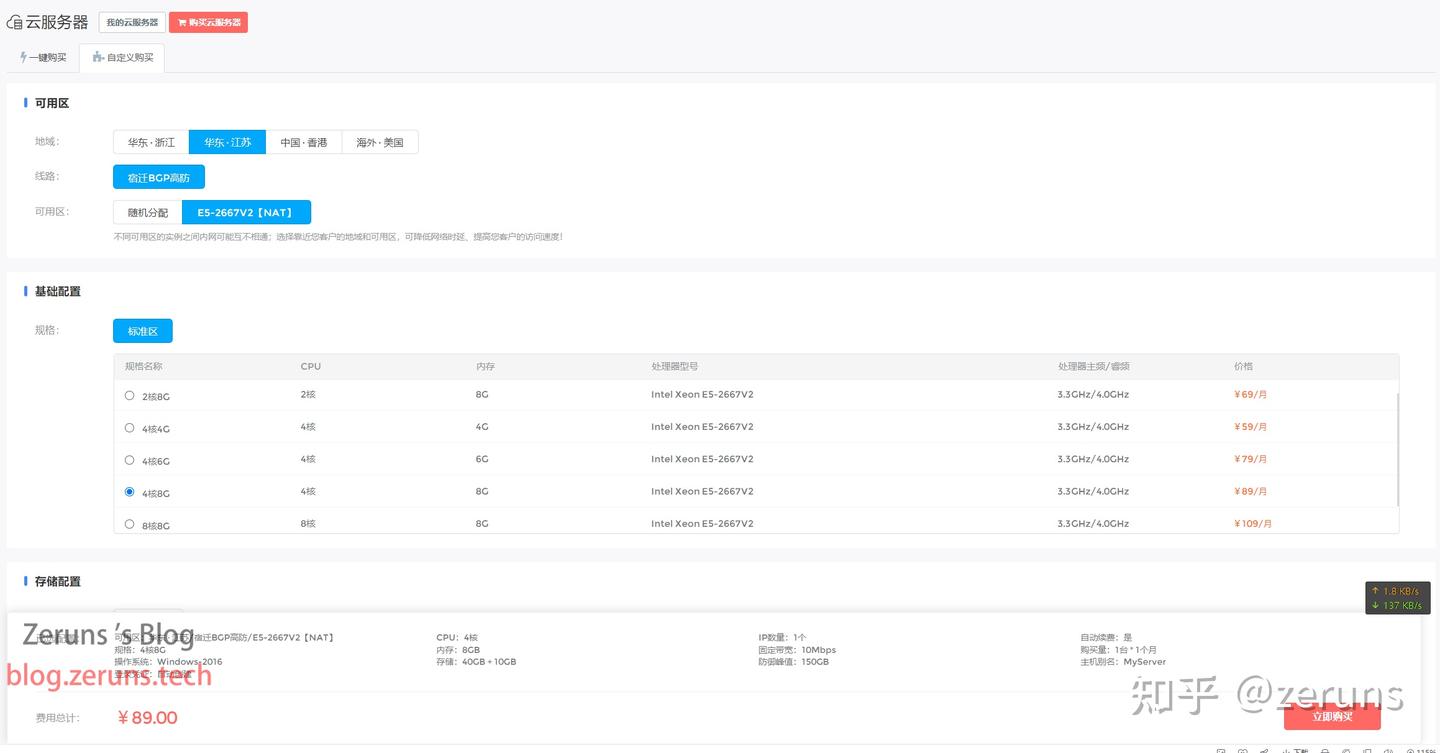This screenshot has width=1440, height=753.
Task: Click the ¥59/月 price cell
Action: [x=1251, y=427]
